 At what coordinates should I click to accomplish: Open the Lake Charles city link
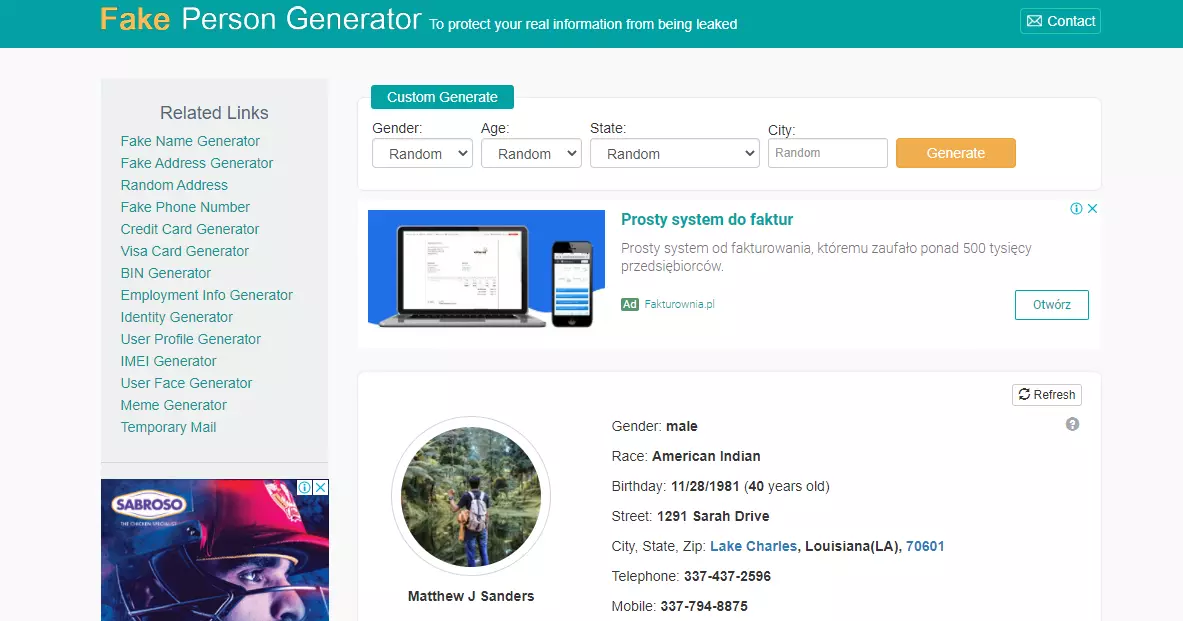[x=753, y=546]
